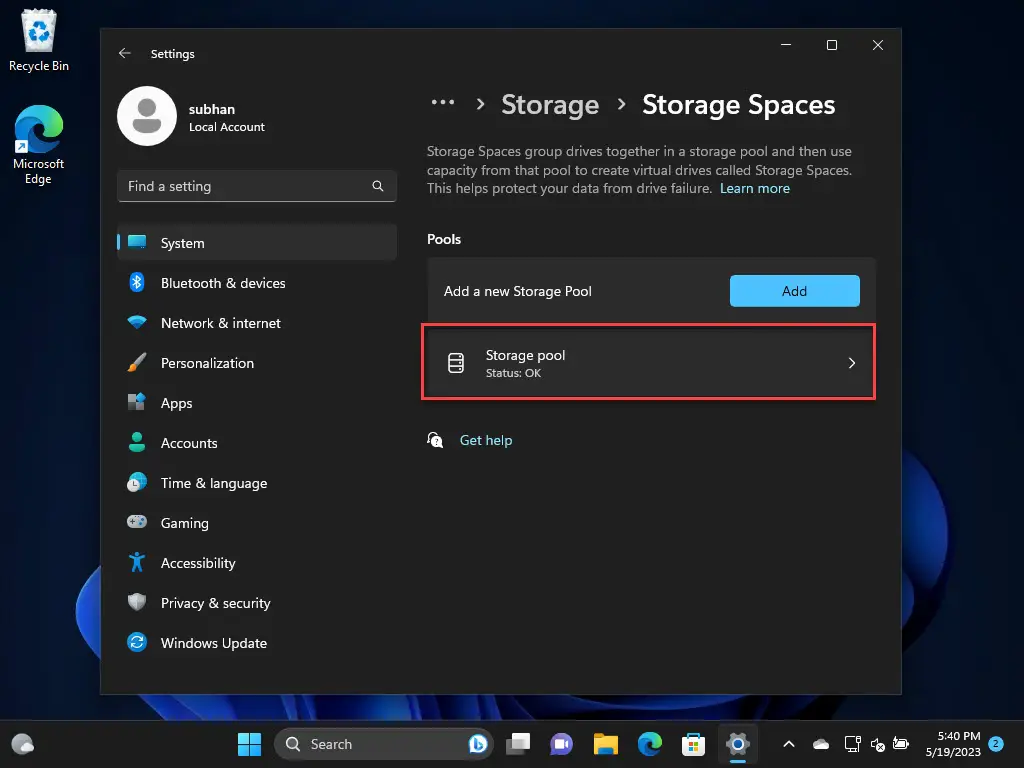Open Windows Update category
The height and width of the screenshot is (768, 1024).
[x=257, y=643]
